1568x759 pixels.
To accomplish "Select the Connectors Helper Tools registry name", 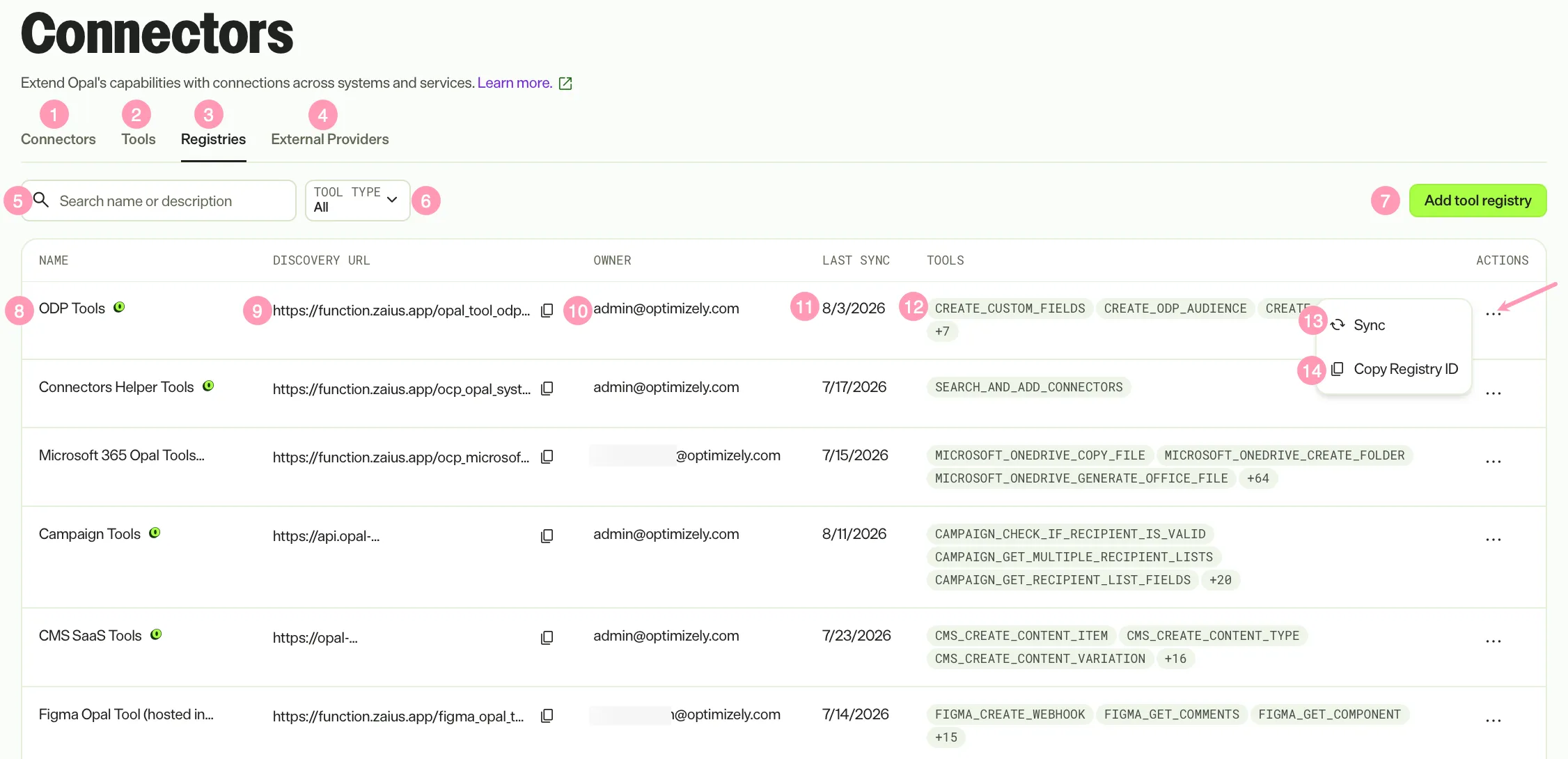I will coord(116,387).
